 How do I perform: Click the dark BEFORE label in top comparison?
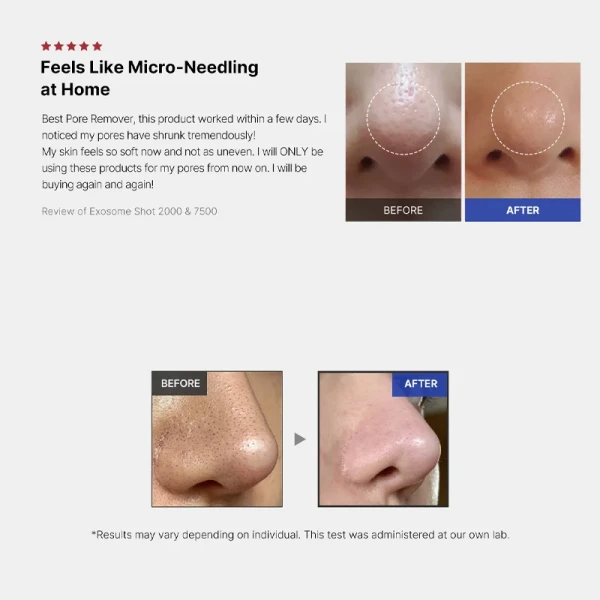403,210
